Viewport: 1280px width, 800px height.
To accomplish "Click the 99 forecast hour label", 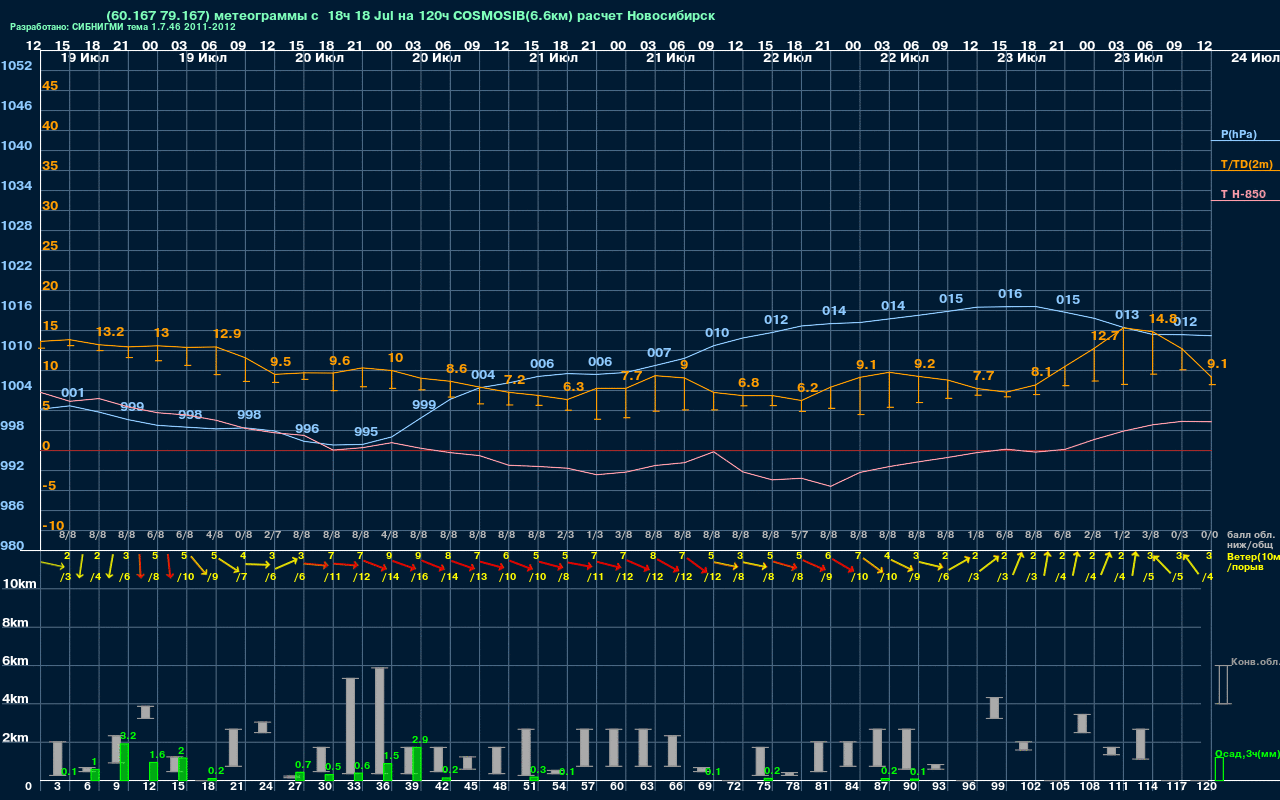I will [x=998, y=787].
